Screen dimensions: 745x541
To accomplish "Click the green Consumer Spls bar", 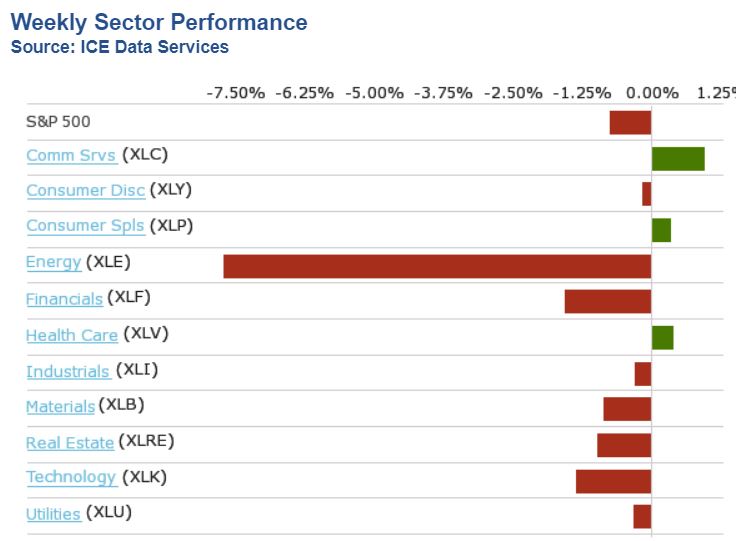I will [661, 230].
